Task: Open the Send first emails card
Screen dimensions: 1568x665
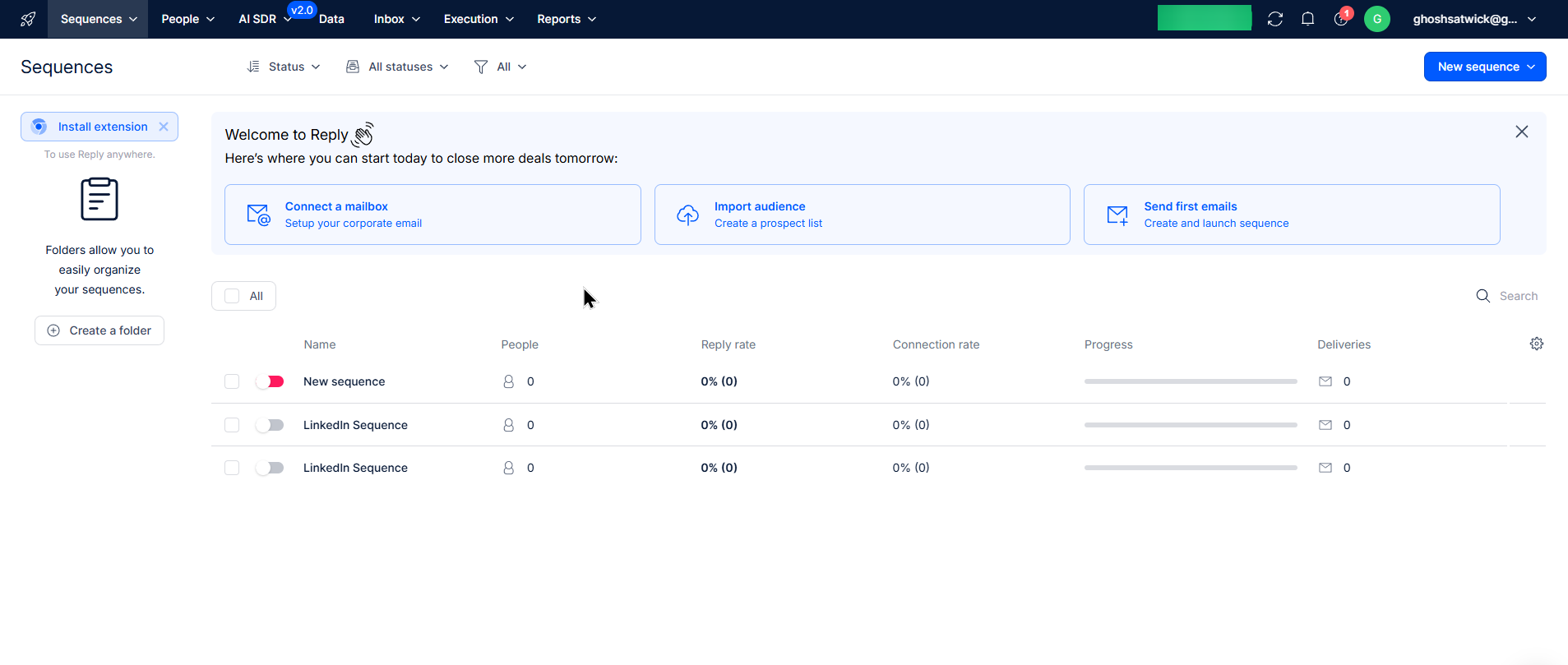Action: [1292, 215]
